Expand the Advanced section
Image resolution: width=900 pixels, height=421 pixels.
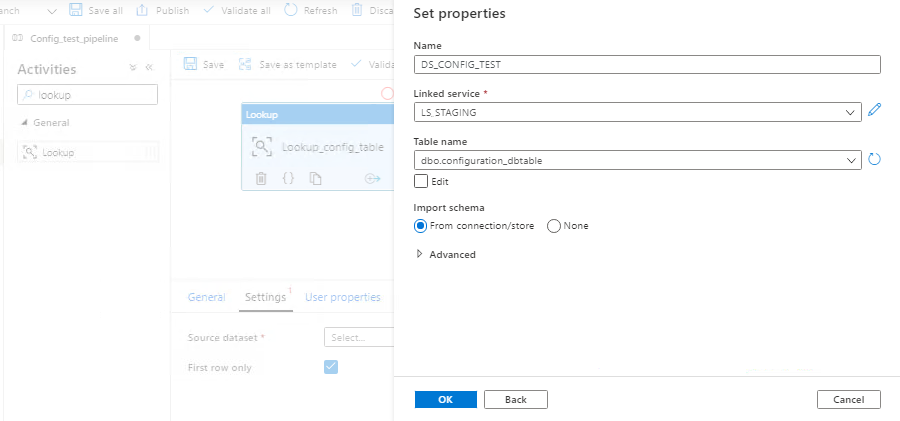pyautogui.click(x=446, y=255)
